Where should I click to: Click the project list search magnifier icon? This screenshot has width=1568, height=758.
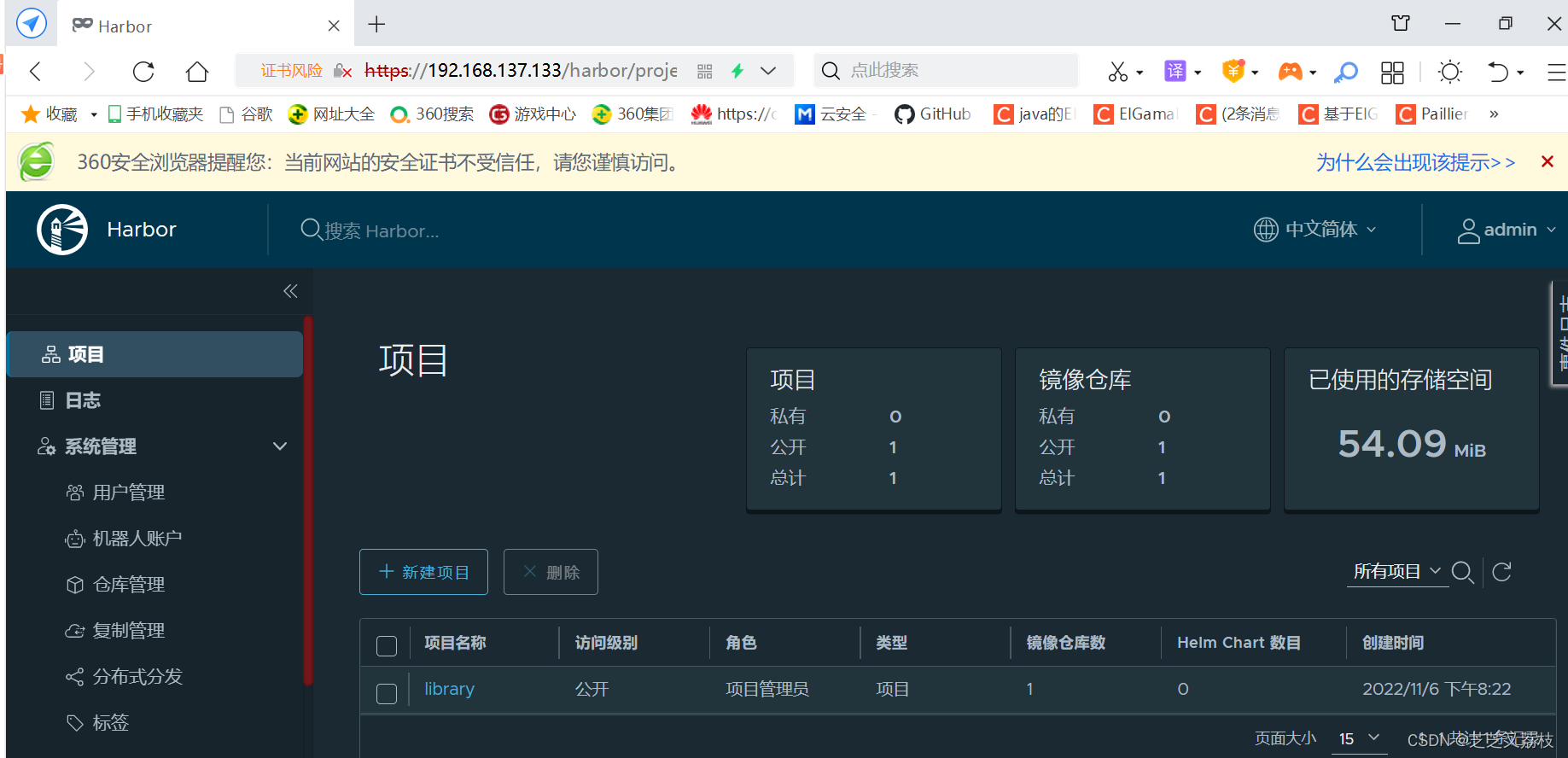[1463, 572]
